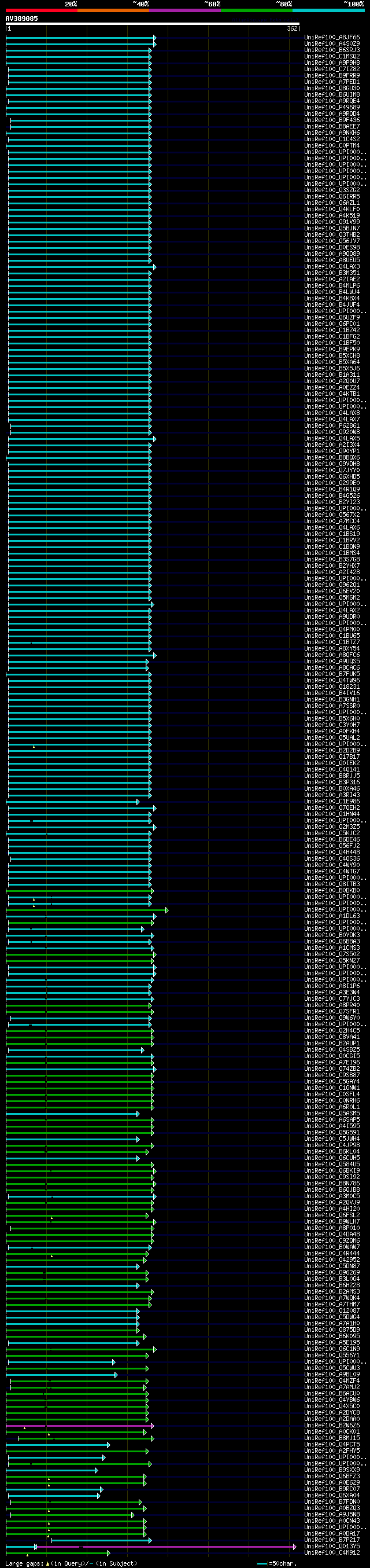Click the white query sequence bar
Screen dimensions: 370x1568
click(x=153, y=24)
